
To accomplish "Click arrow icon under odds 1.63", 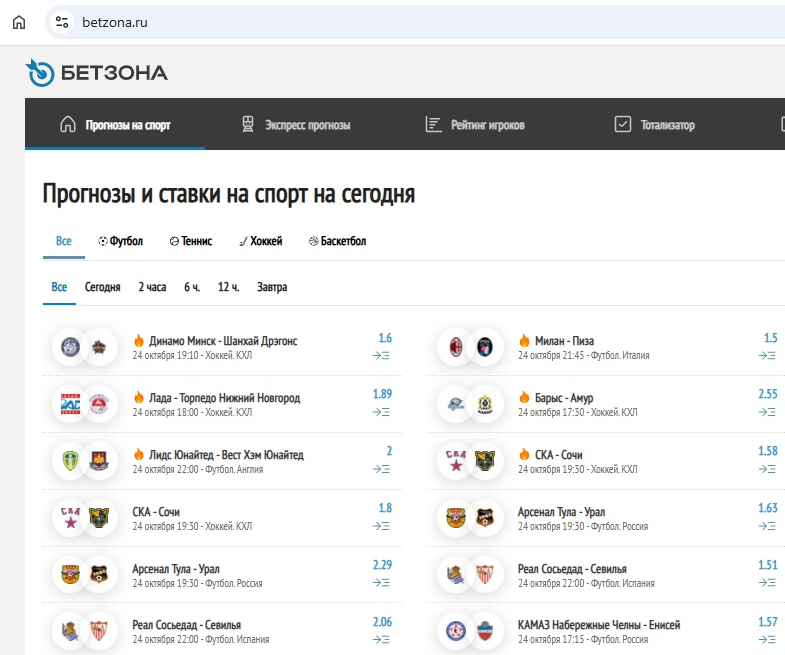I will click(767, 526).
